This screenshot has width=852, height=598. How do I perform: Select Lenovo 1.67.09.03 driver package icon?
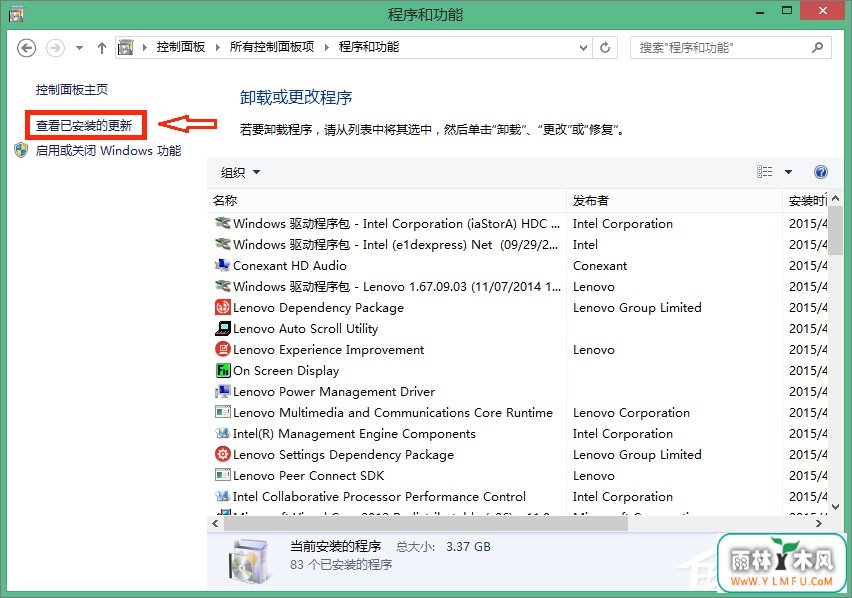(222, 286)
